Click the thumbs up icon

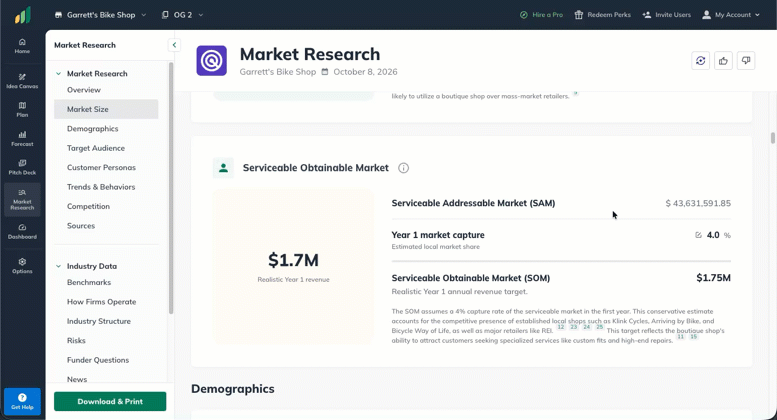point(723,60)
